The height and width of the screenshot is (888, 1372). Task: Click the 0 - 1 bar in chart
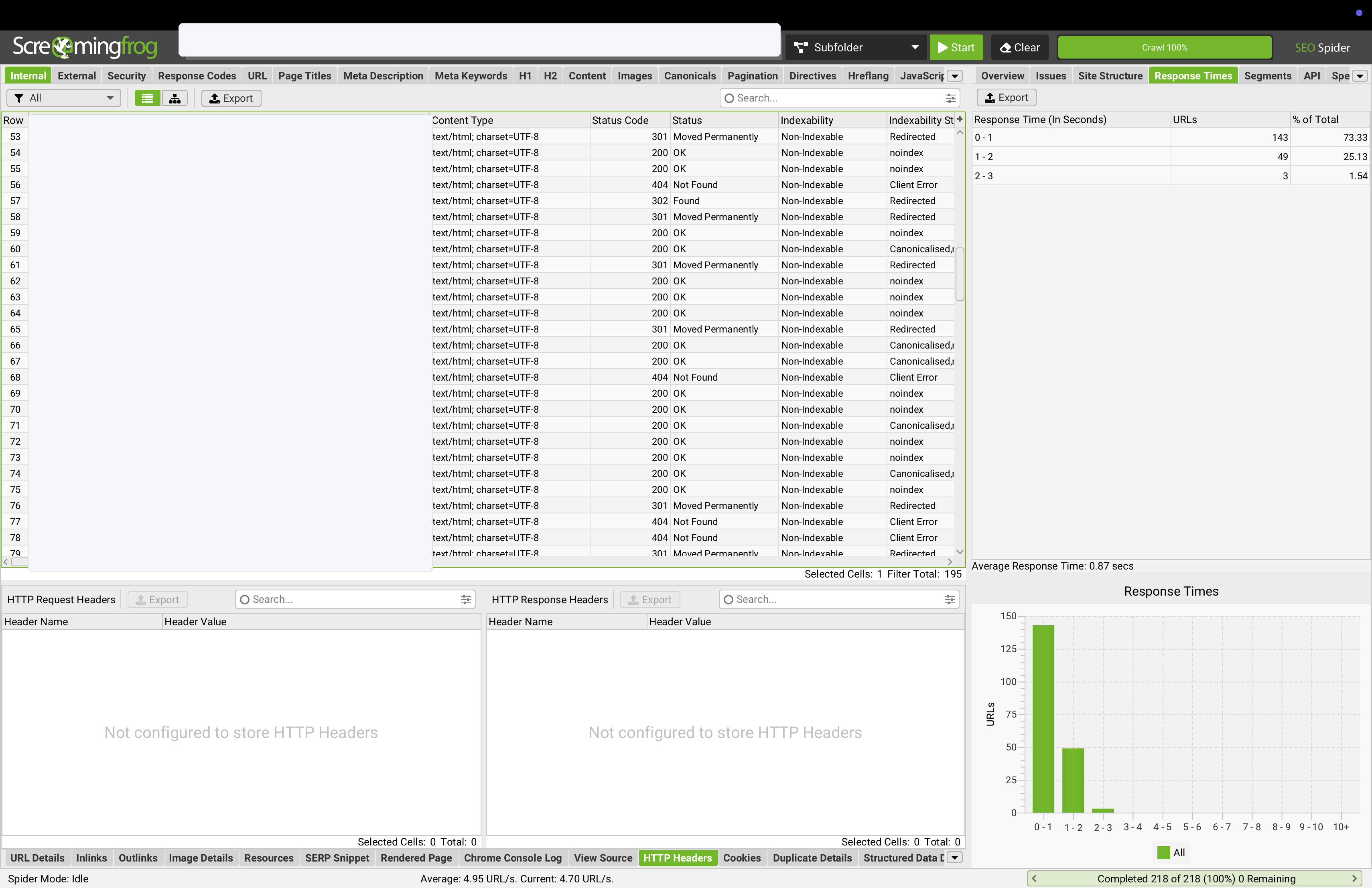click(x=1043, y=719)
